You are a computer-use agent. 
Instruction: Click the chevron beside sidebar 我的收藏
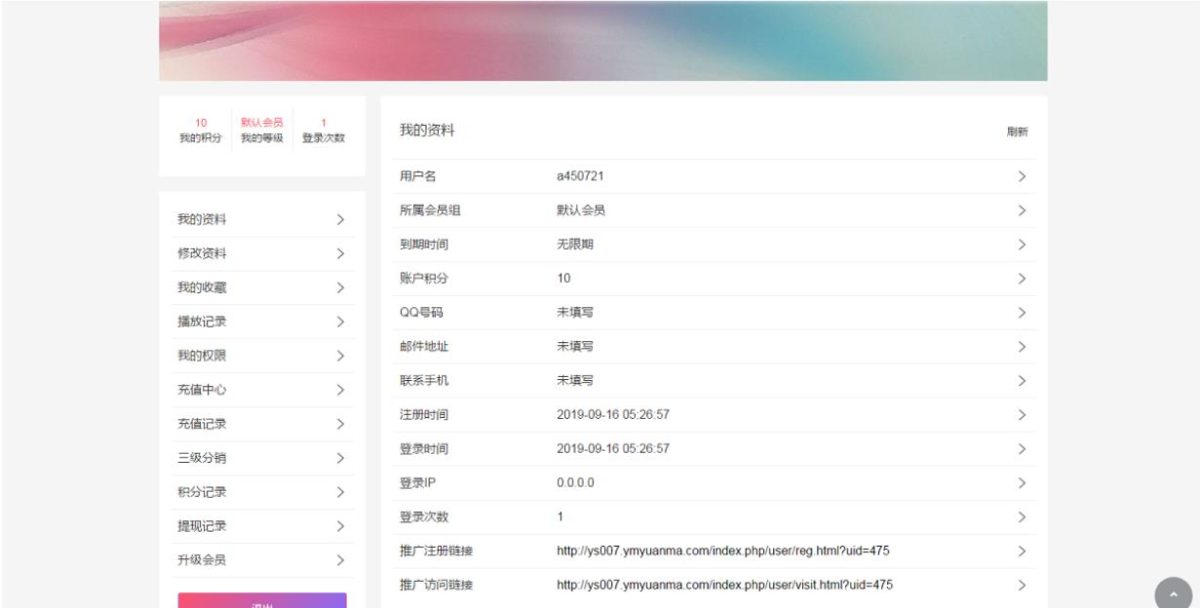click(x=340, y=287)
